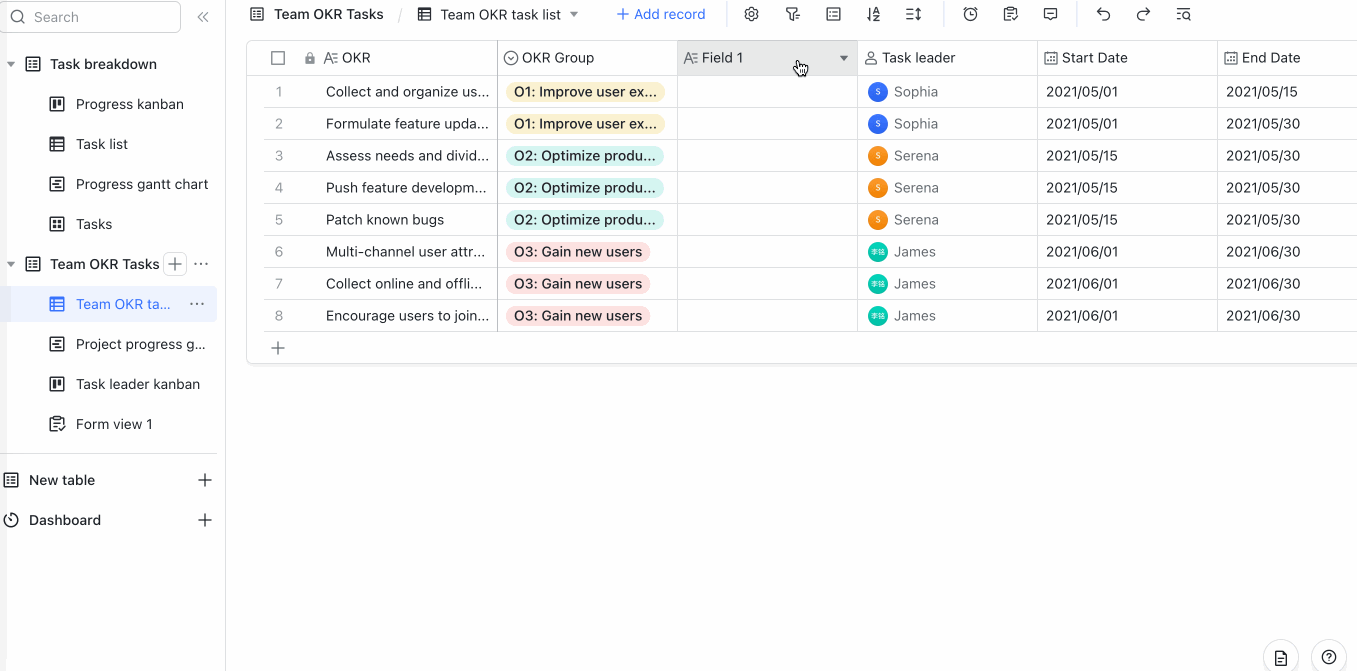Click the undo icon
This screenshot has height=671, width=1357.
pos(1103,14)
